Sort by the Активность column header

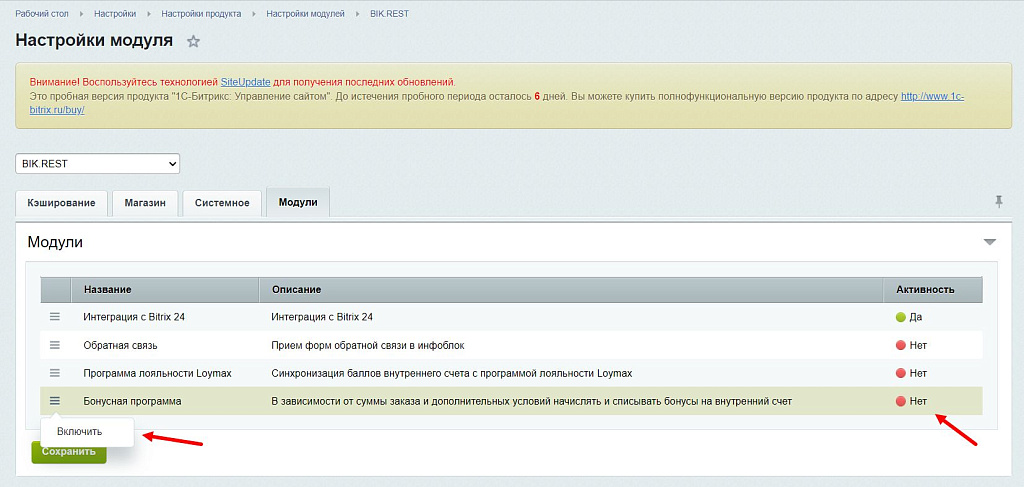[x=925, y=289]
